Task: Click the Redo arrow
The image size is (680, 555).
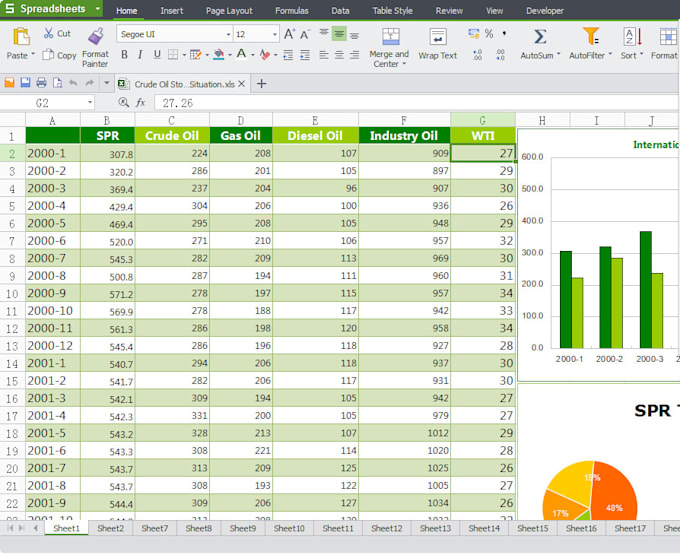Action: (89, 82)
